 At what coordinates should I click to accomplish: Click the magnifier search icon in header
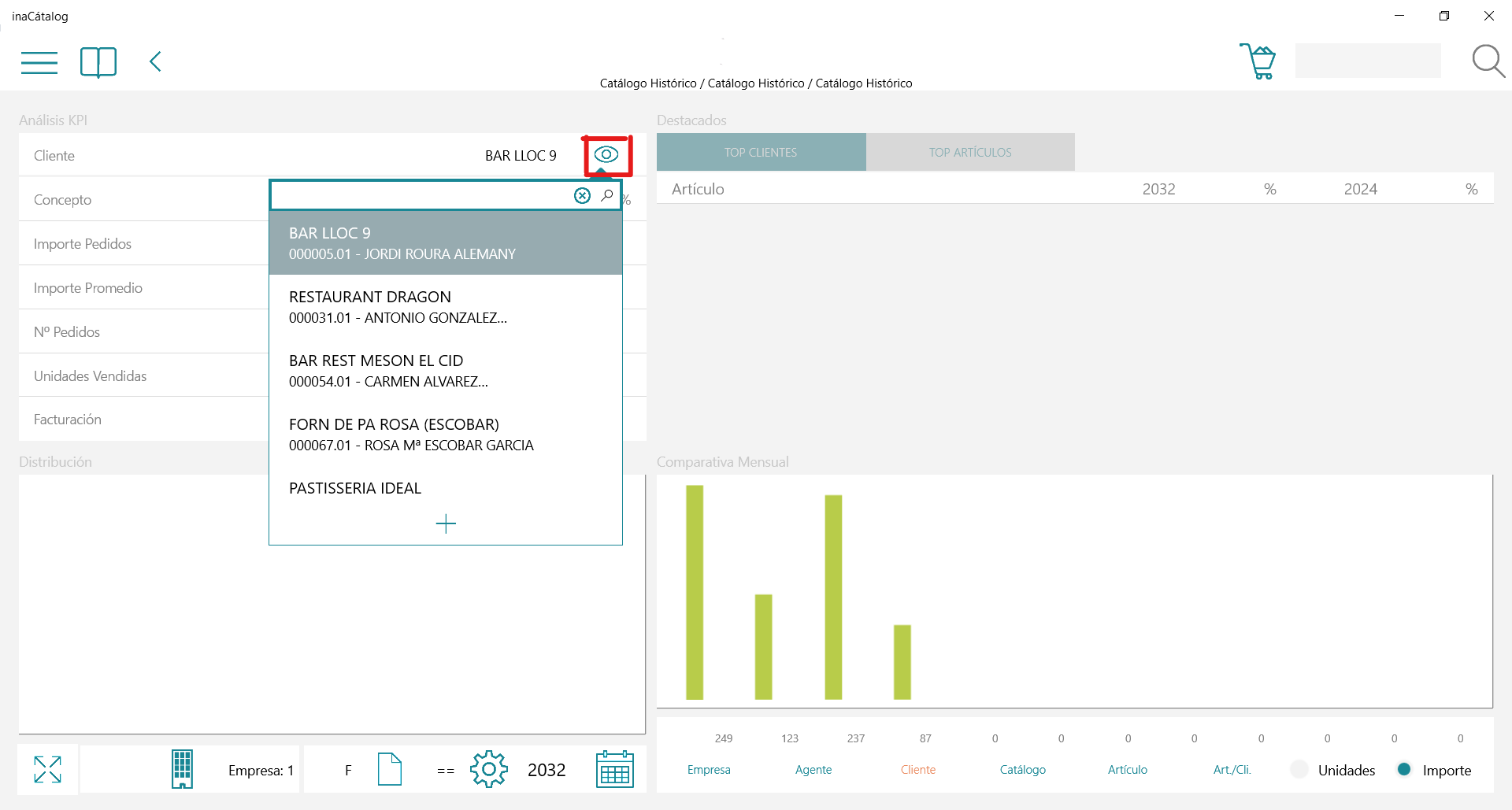click(1488, 61)
